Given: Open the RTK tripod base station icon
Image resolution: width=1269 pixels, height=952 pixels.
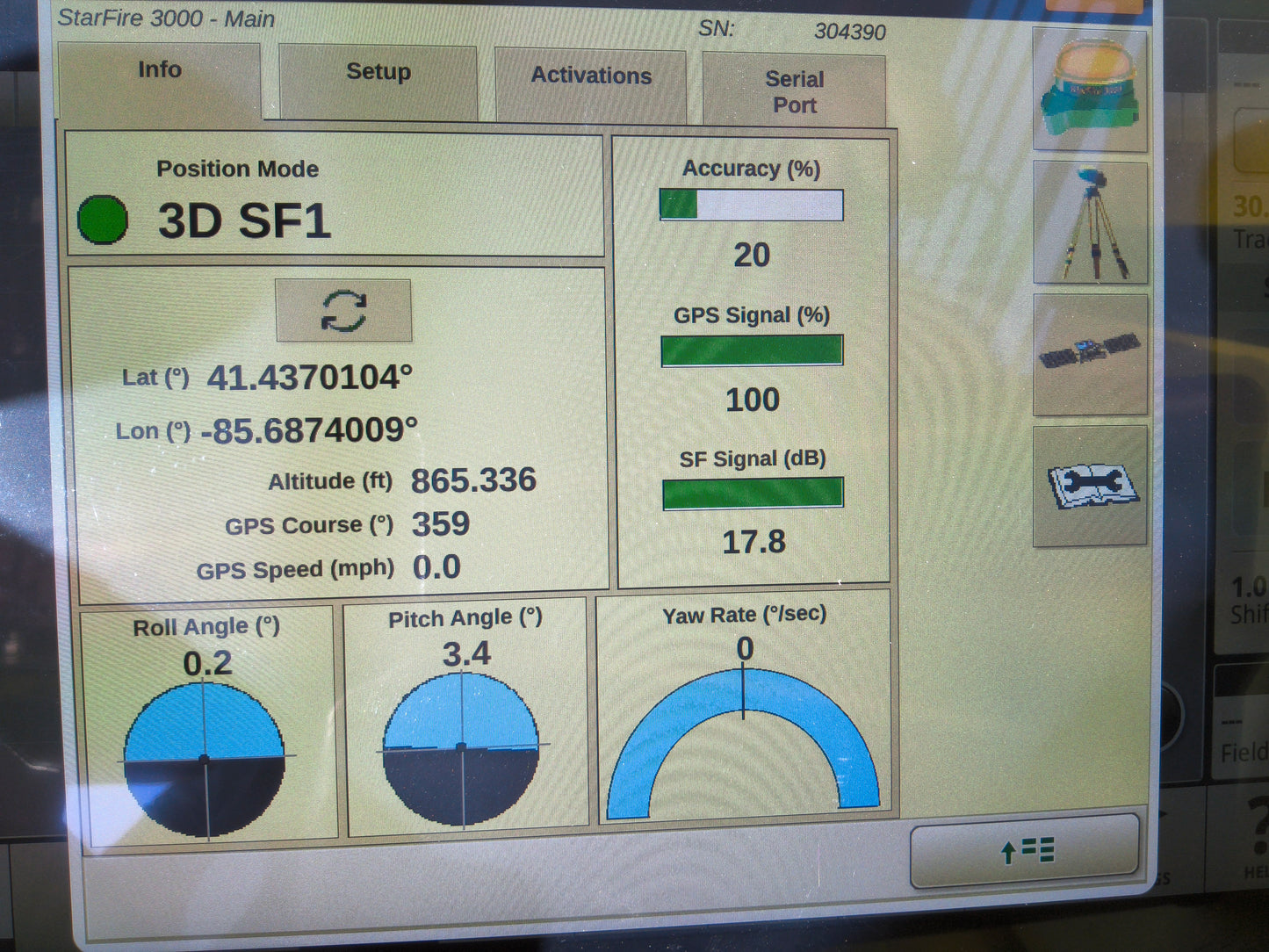Looking at the screenshot, I should [x=1091, y=223].
